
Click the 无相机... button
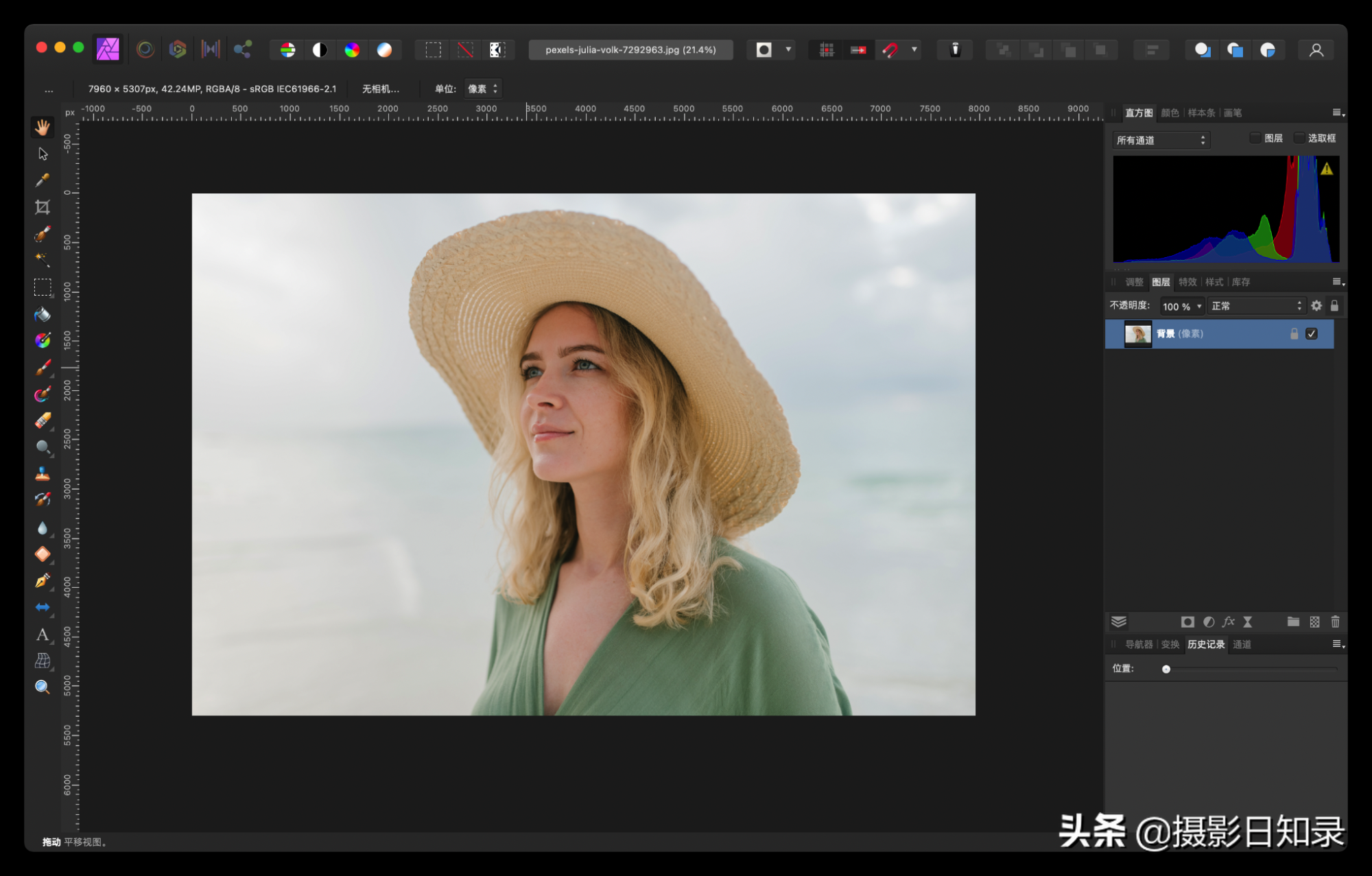tap(380, 88)
